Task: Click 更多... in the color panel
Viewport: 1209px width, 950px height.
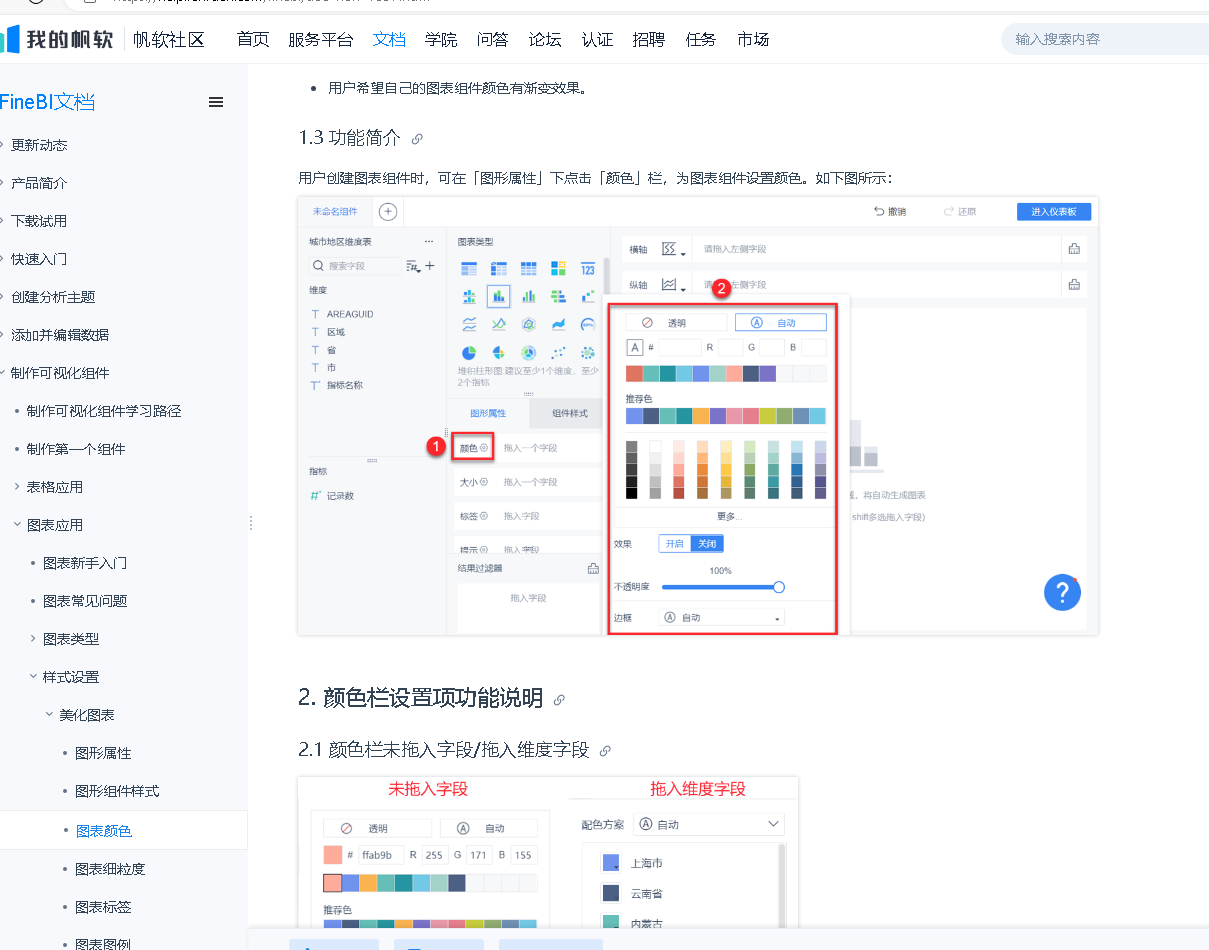Action: (x=730, y=516)
